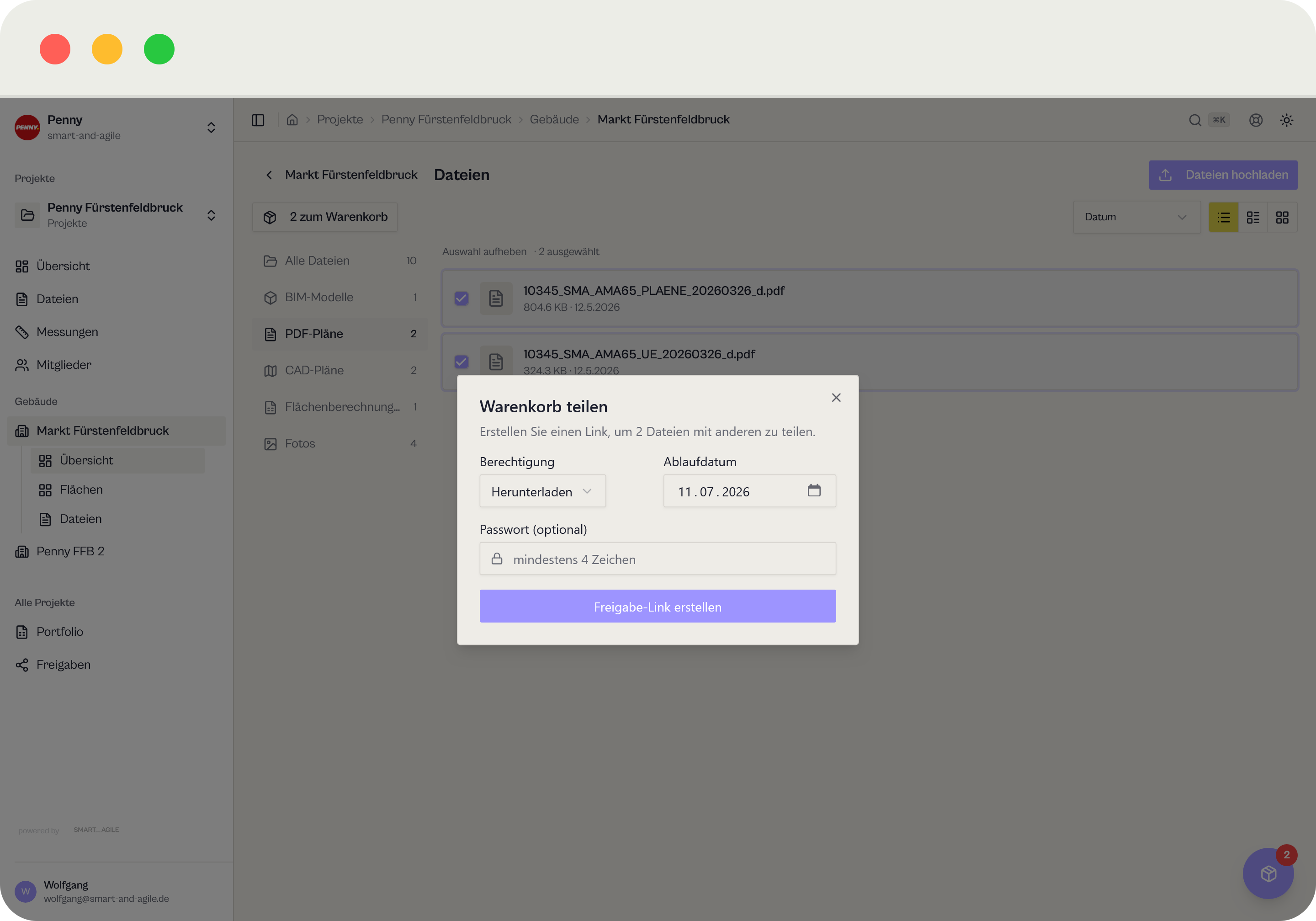Viewport: 1316px width, 921px height.
Task: Click file name 10345_SMA_AMA65_PLAENE_20260326_d.pdf
Action: point(654,291)
